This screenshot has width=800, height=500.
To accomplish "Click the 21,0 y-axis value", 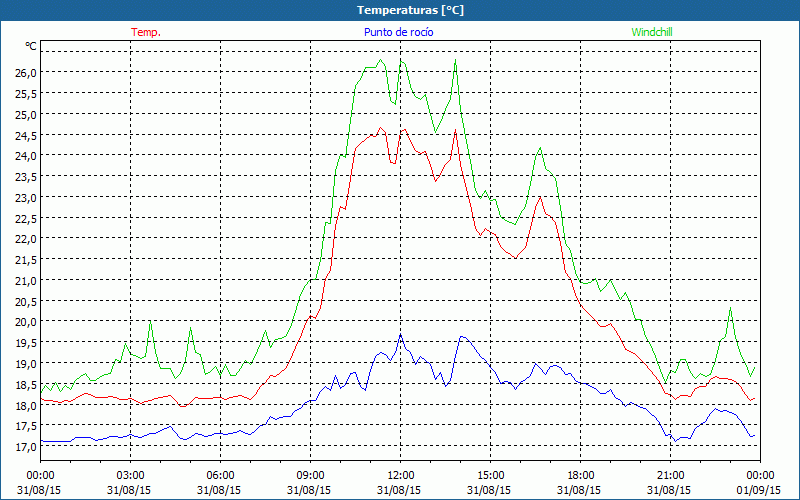I will (26, 281).
